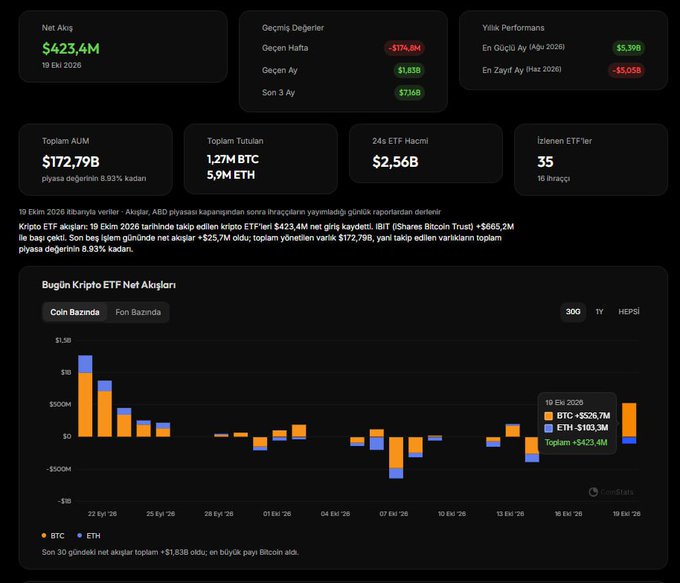The width and height of the screenshot is (680, 583).
Task: Click the 24s ETF Hacmi $2,56B value
Action: 396,162
